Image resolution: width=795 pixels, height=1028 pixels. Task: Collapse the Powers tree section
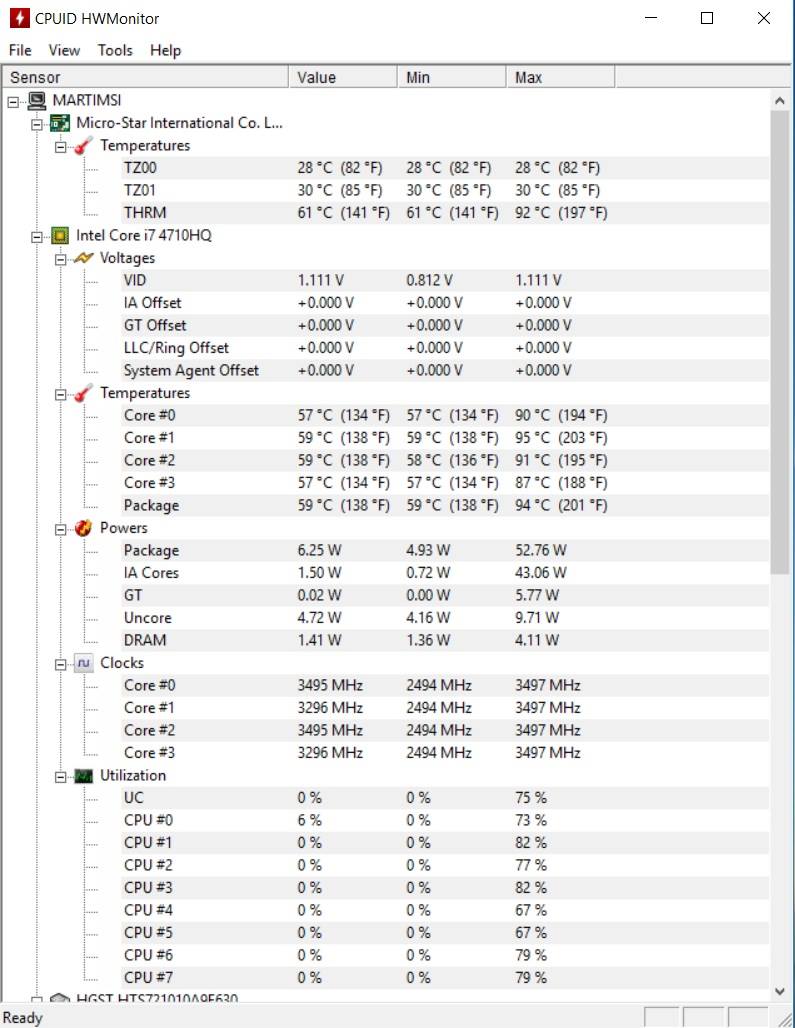point(61,529)
